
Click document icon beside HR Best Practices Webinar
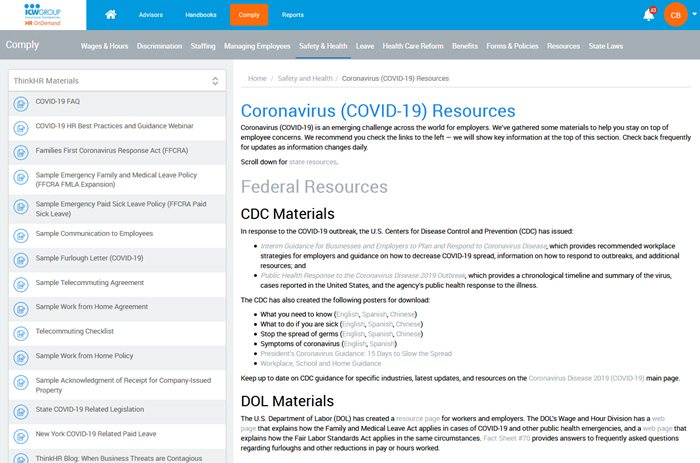(21, 129)
